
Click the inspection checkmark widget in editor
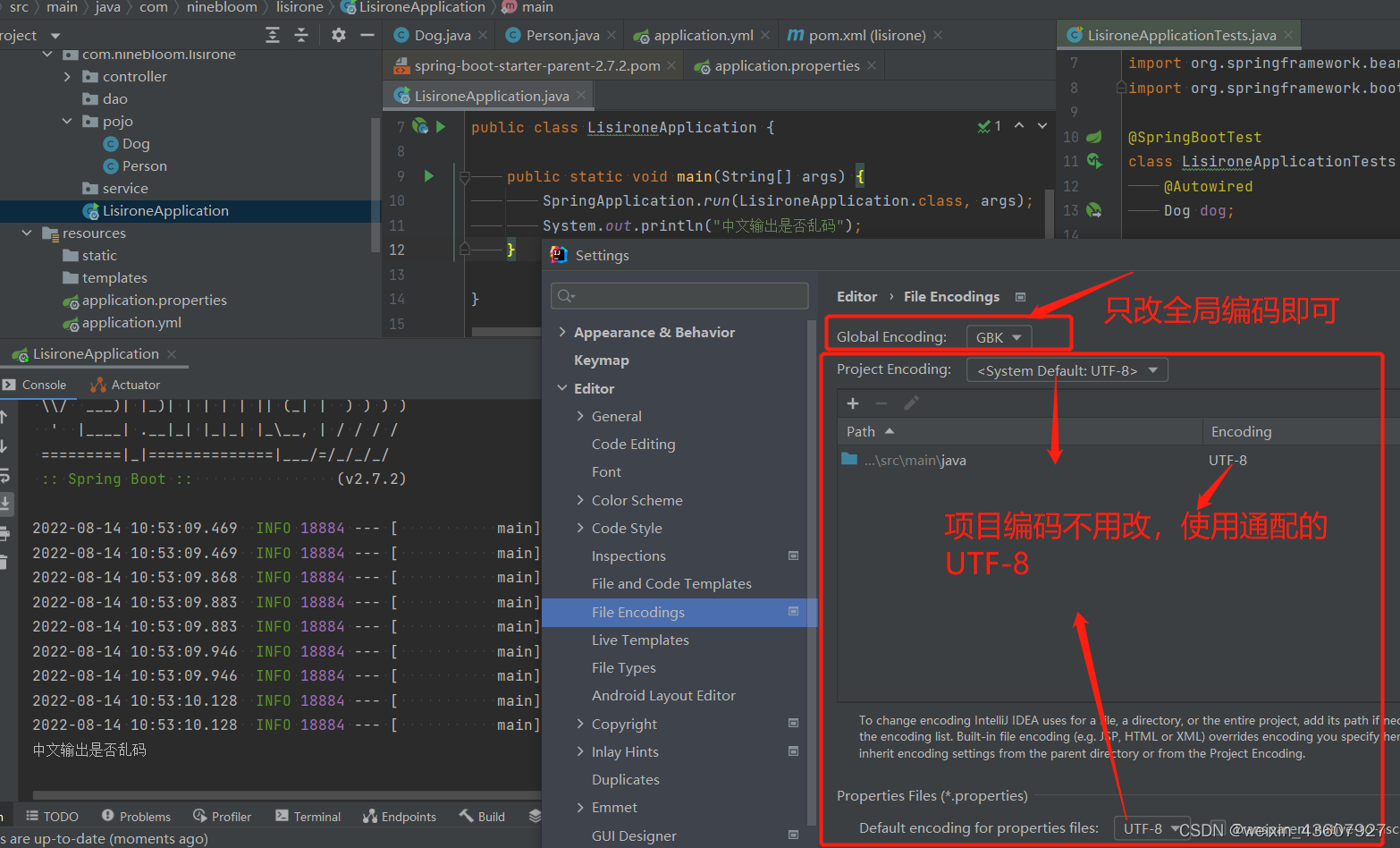tap(990, 126)
